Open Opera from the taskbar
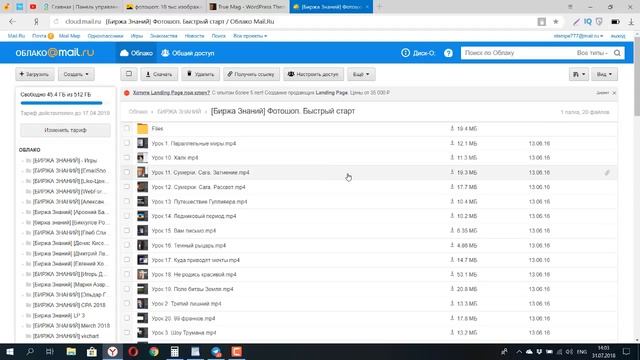640x360 pixels. (133, 351)
